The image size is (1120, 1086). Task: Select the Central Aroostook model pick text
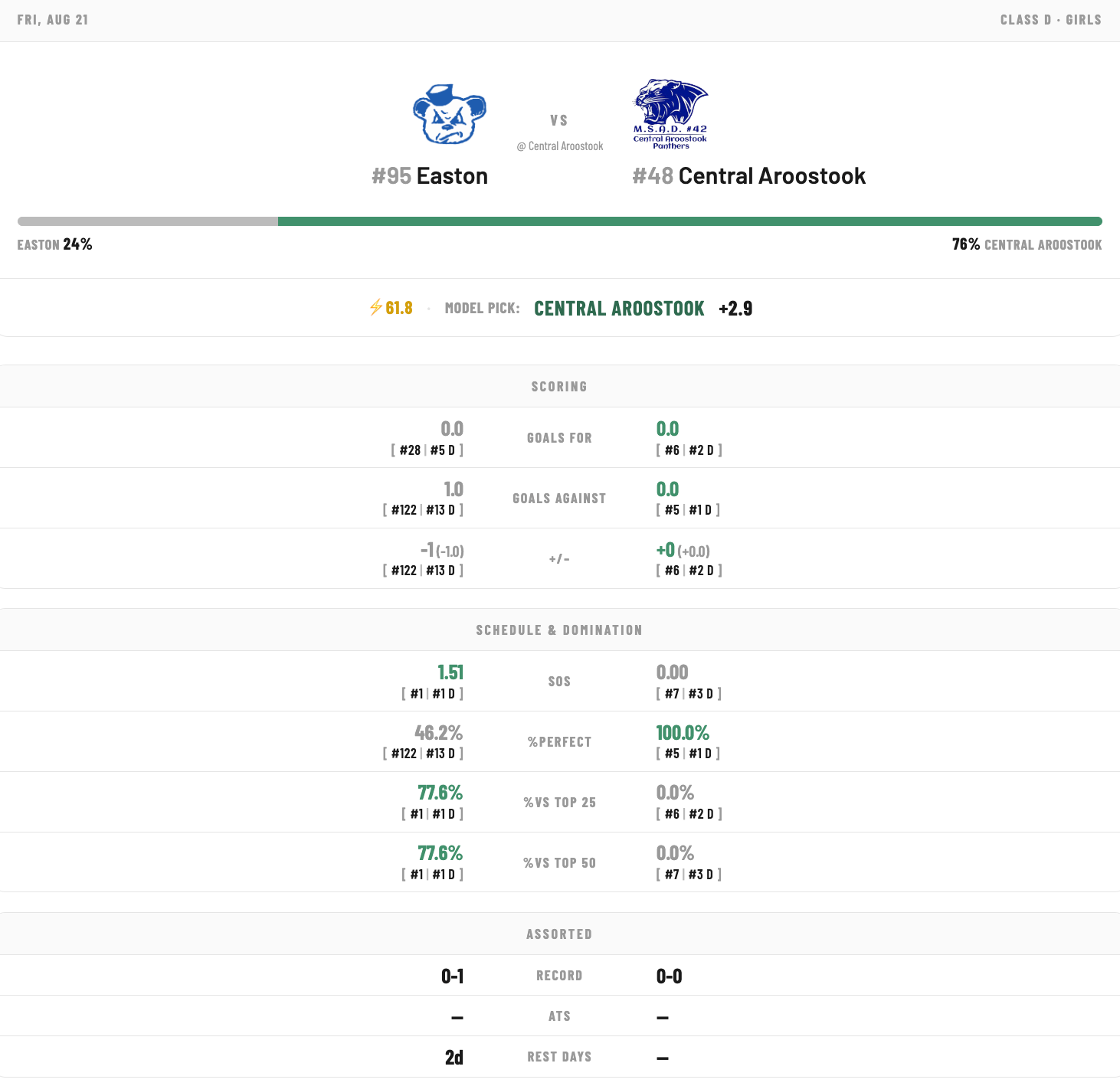tap(619, 309)
